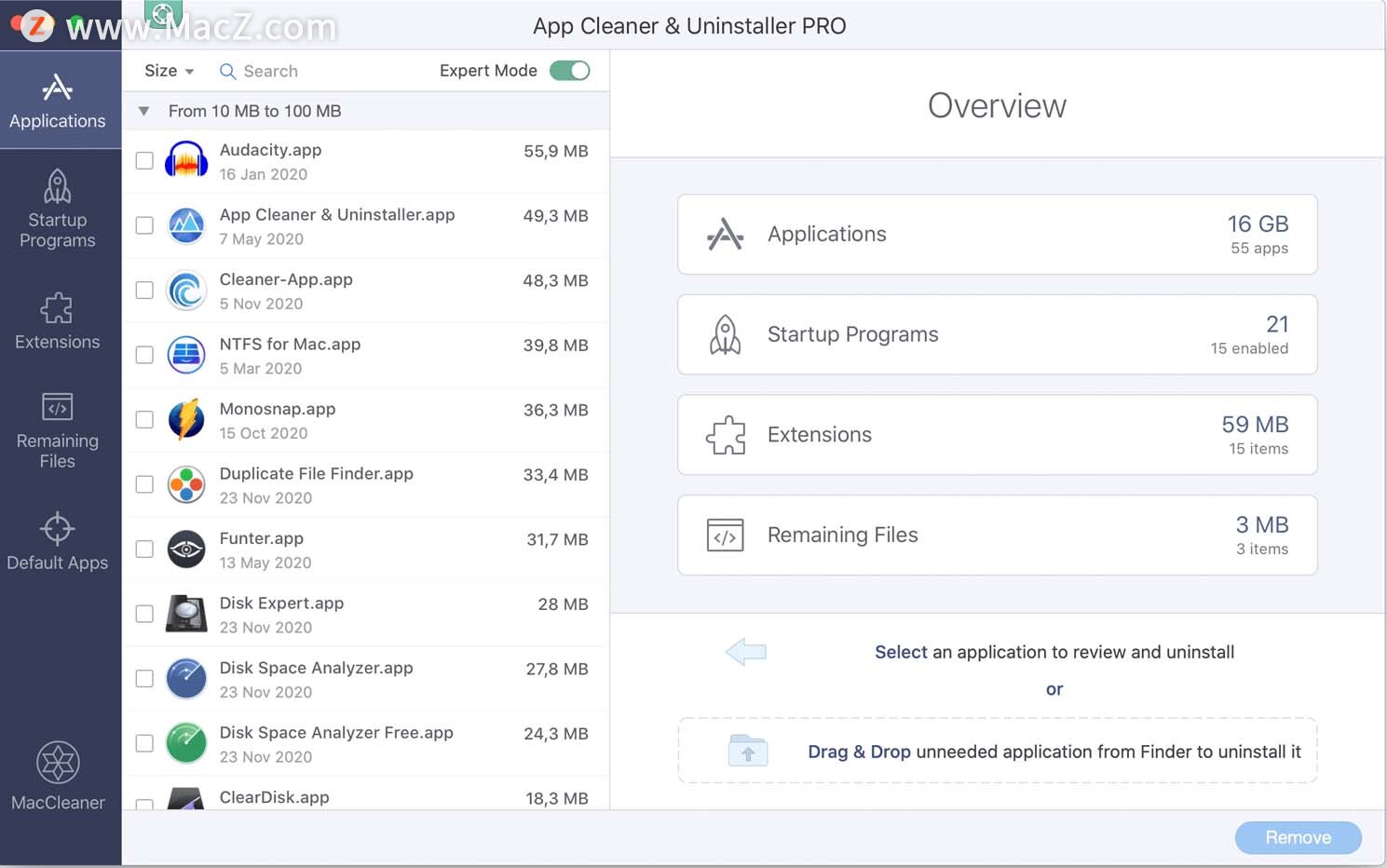Collapse the From 10 MB to 100 MB group
1387x868 pixels.
tap(143, 112)
